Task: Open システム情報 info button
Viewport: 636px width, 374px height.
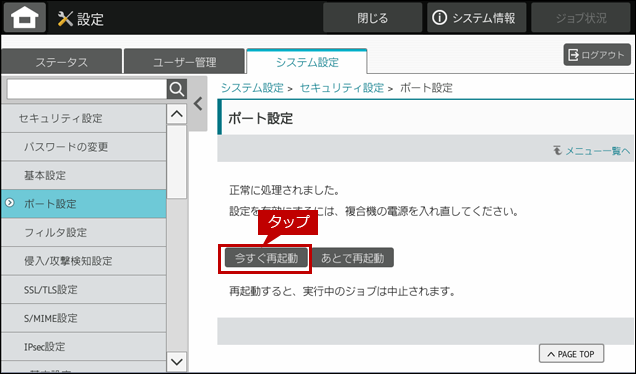Action: click(x=476, y=18)
